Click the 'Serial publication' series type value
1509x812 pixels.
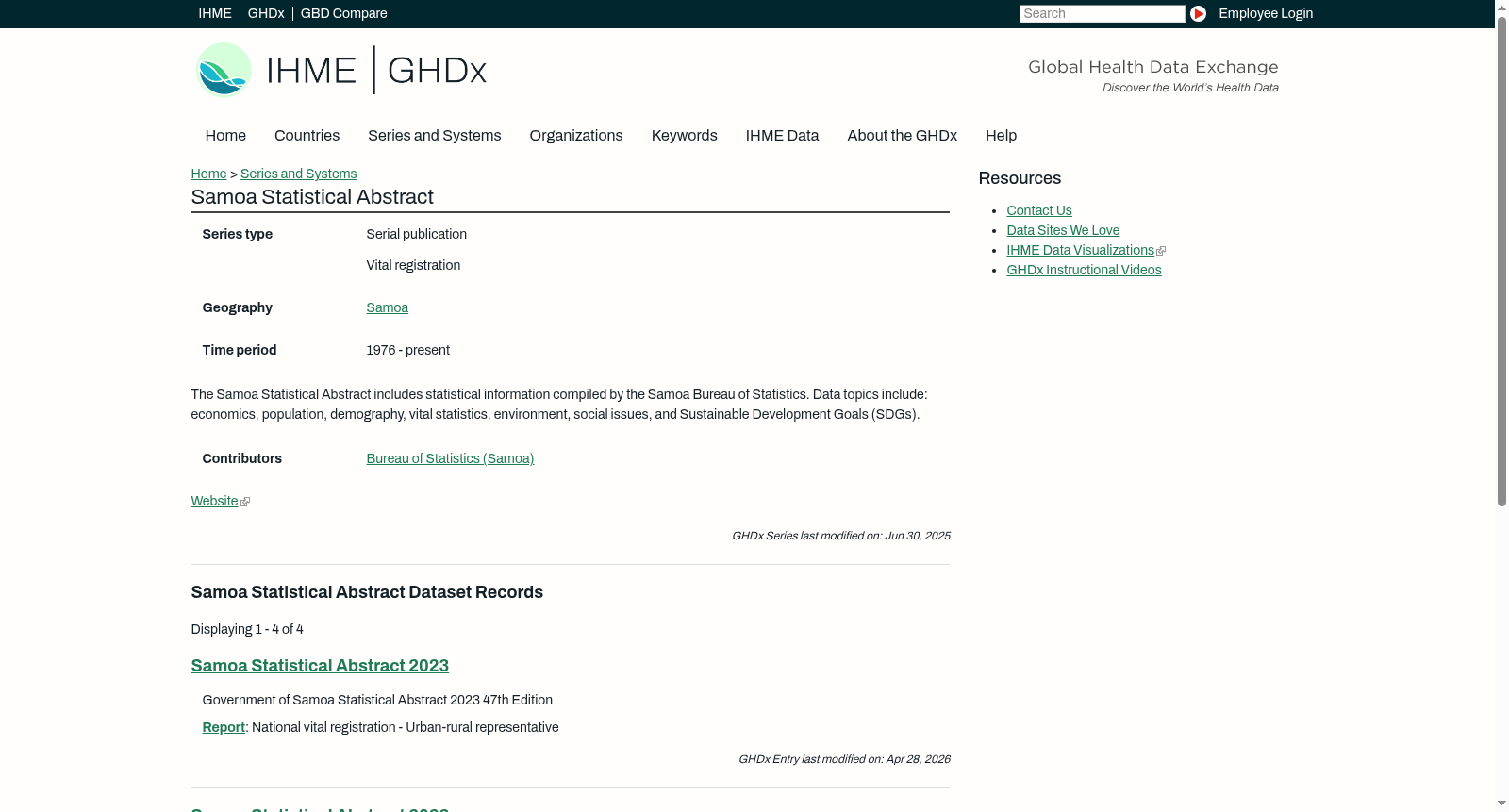pos(416,234)
